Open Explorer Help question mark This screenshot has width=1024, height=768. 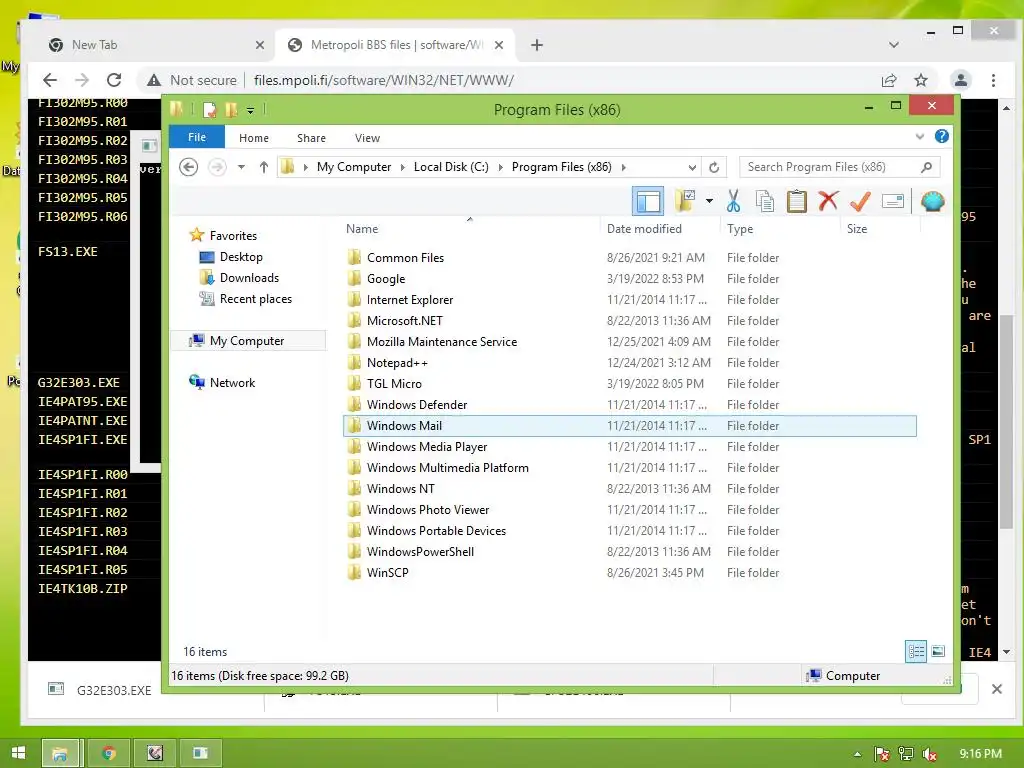tap(941, 136)
